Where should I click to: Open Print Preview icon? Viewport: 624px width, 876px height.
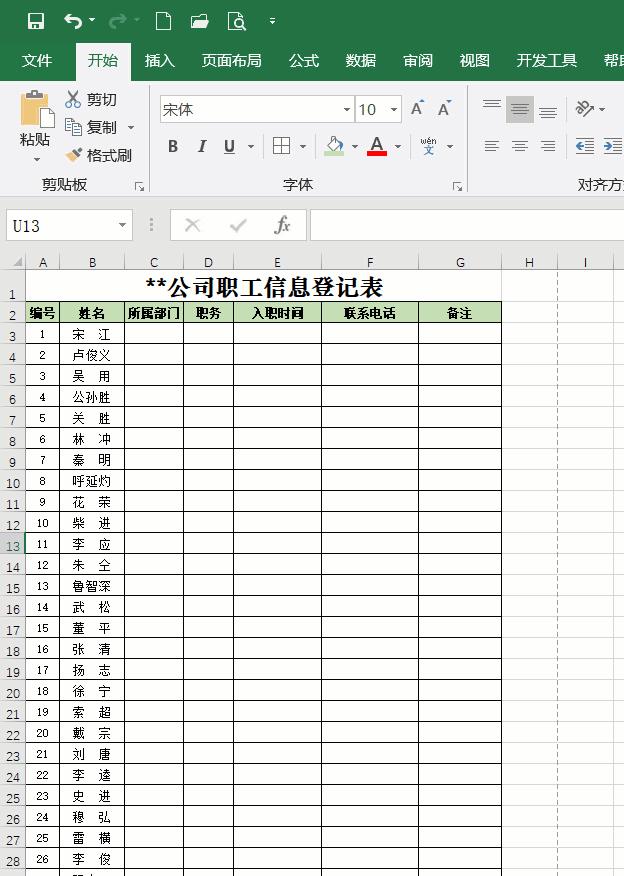point(237,21)
